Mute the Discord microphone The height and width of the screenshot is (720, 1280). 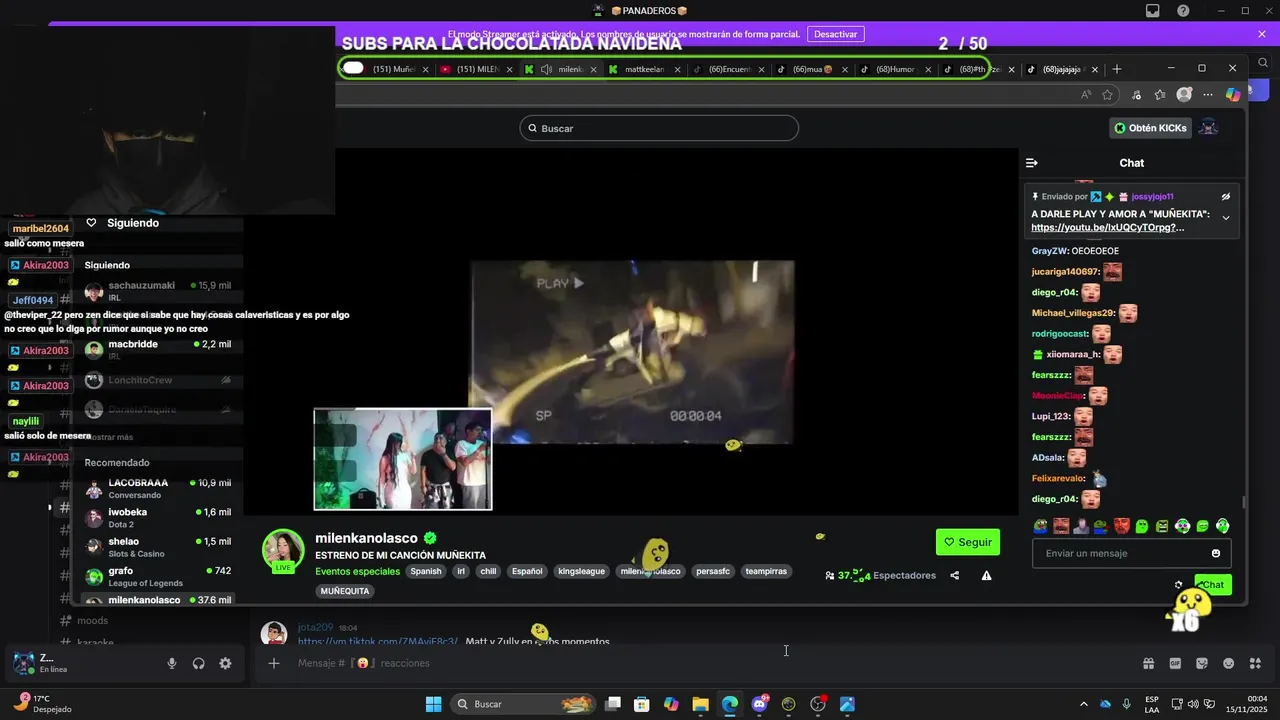pos(172,663)
